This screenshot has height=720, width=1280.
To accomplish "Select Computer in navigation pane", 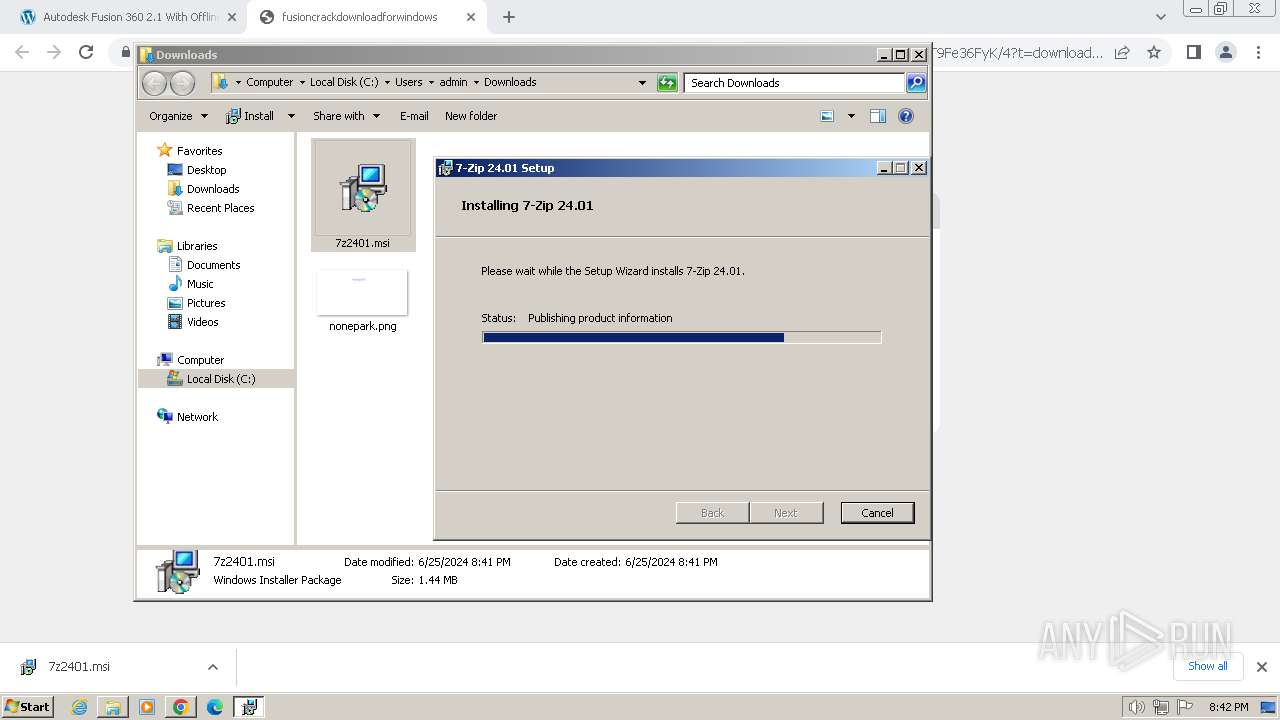I will (x=200, y=360).
